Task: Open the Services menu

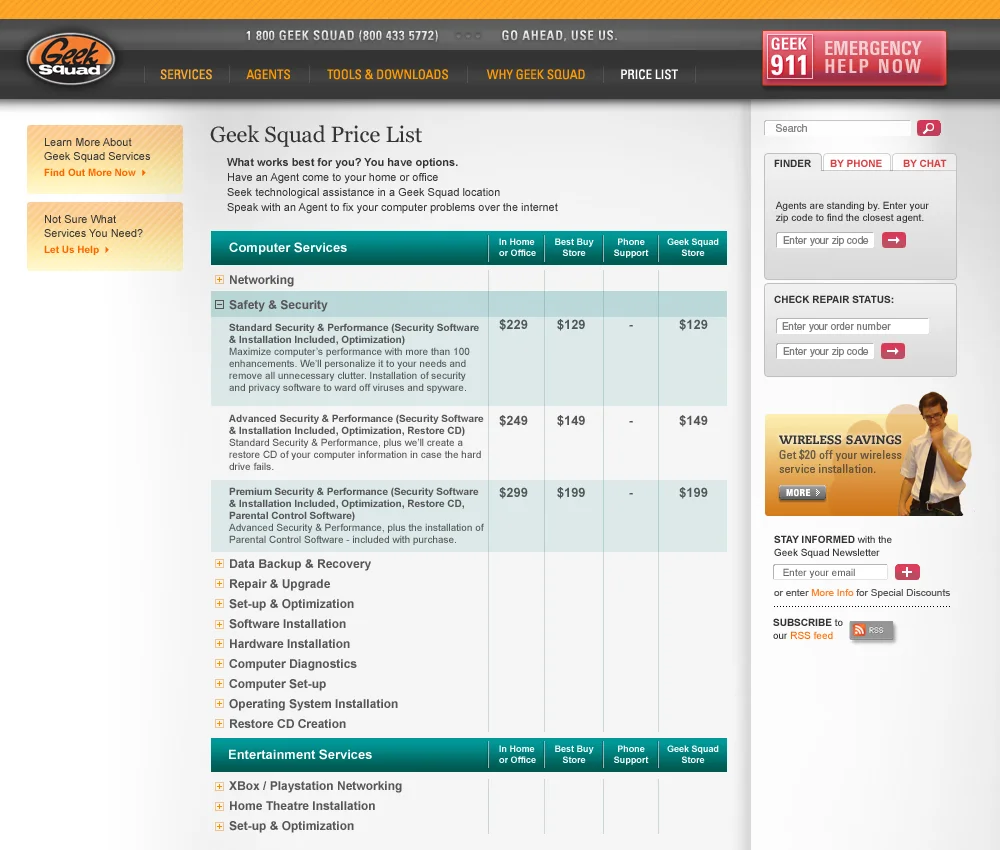Action: [x=186, y=75]
